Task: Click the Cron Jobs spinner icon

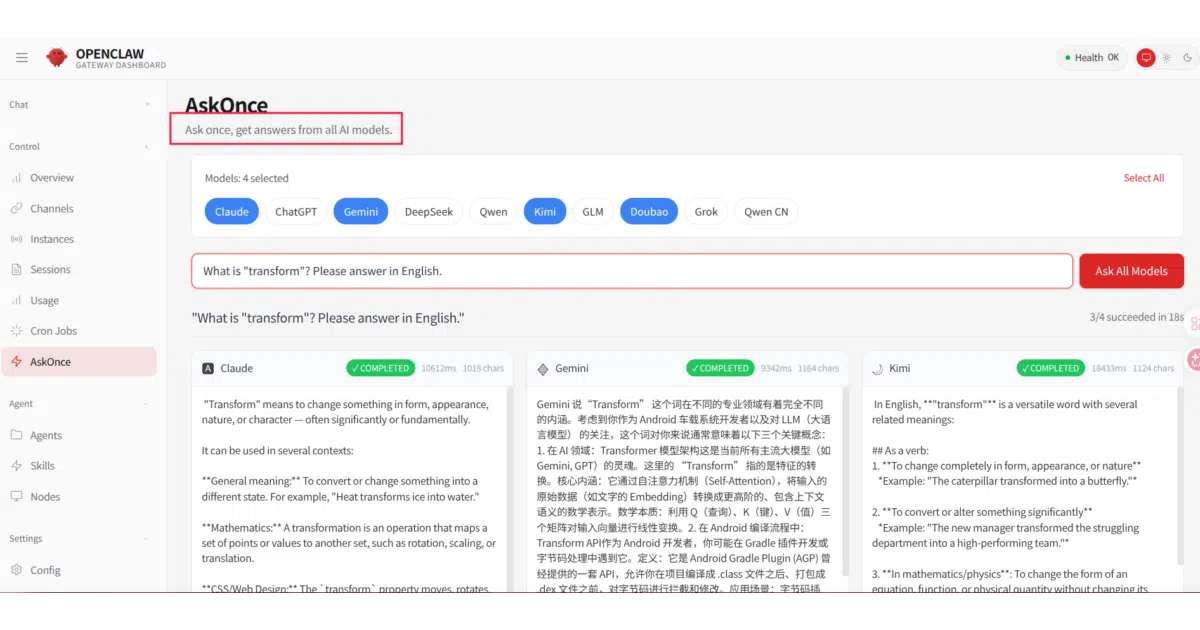Action: 17,331
